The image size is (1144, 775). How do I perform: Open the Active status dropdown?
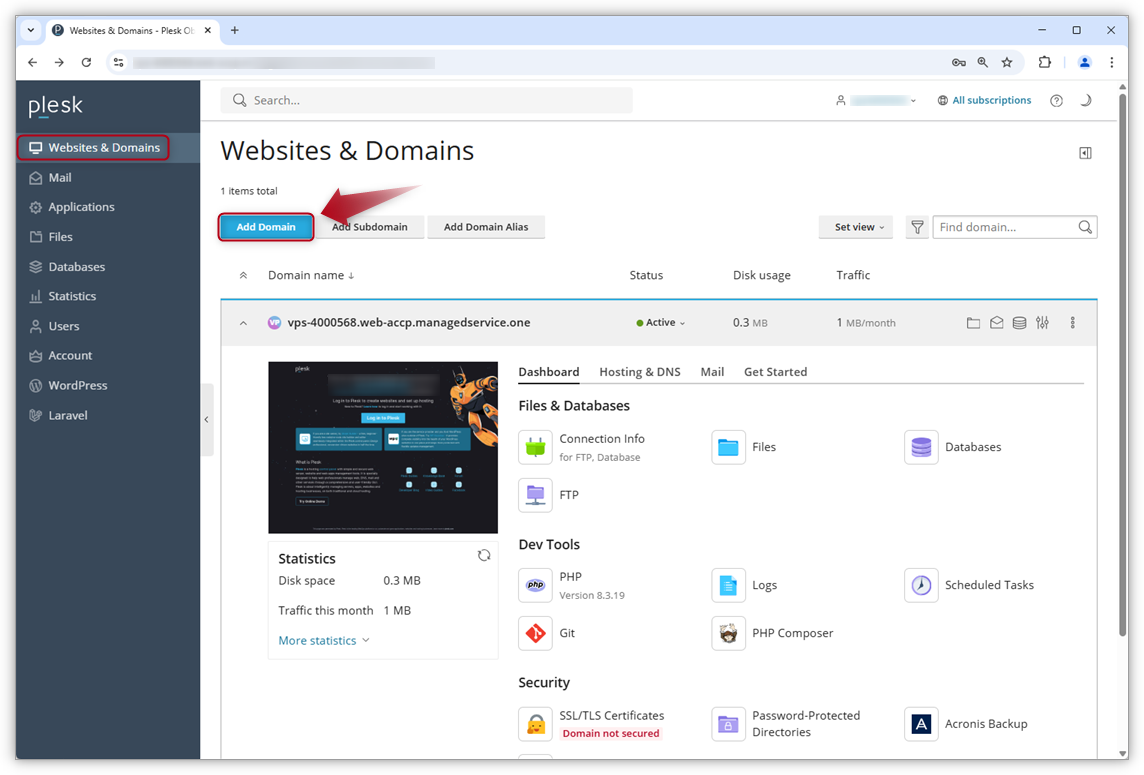(x=659, y=322)
